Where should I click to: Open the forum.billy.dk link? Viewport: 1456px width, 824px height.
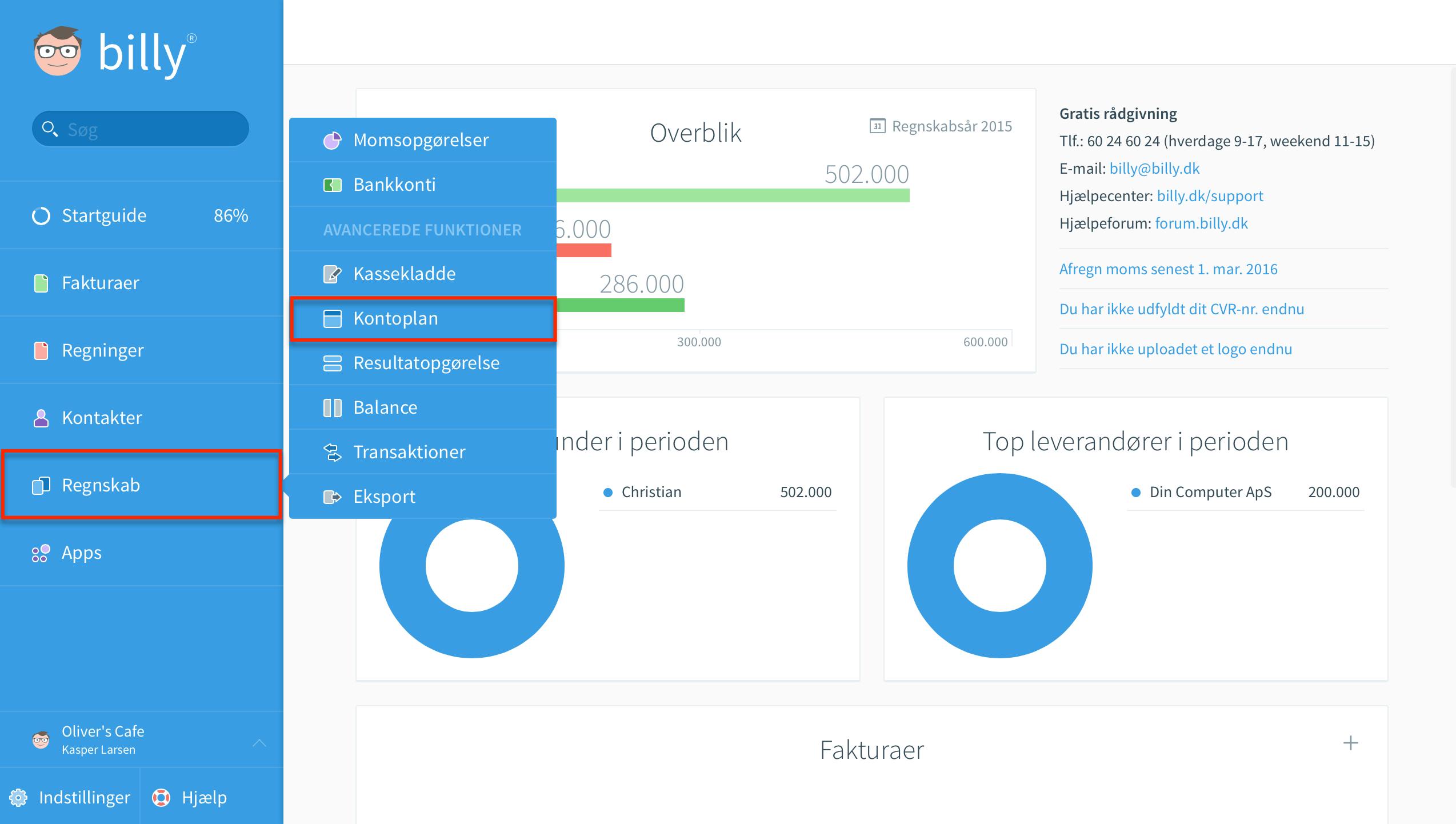[x=1201, y=223]
